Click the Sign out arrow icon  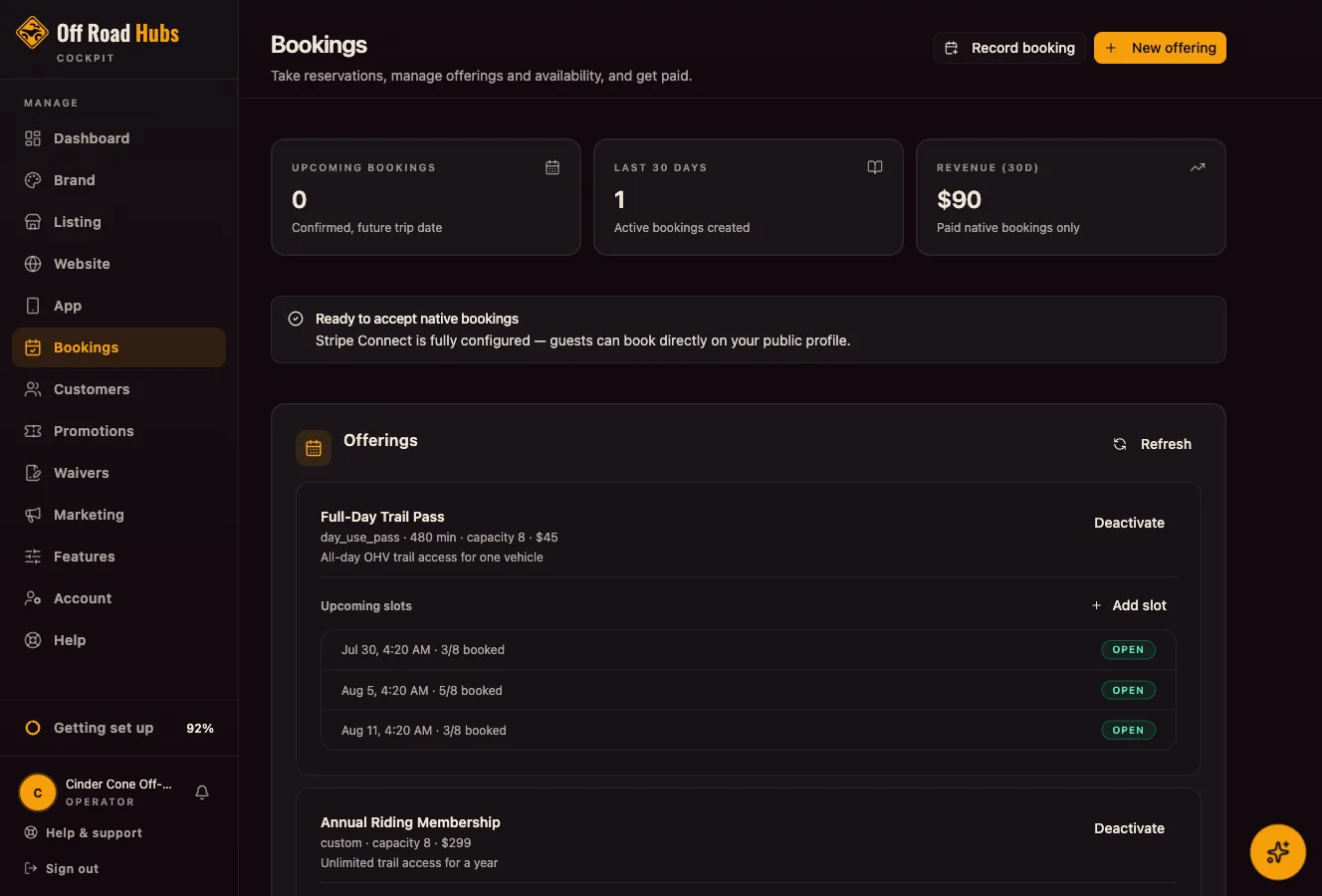click(x=31, y=868)
